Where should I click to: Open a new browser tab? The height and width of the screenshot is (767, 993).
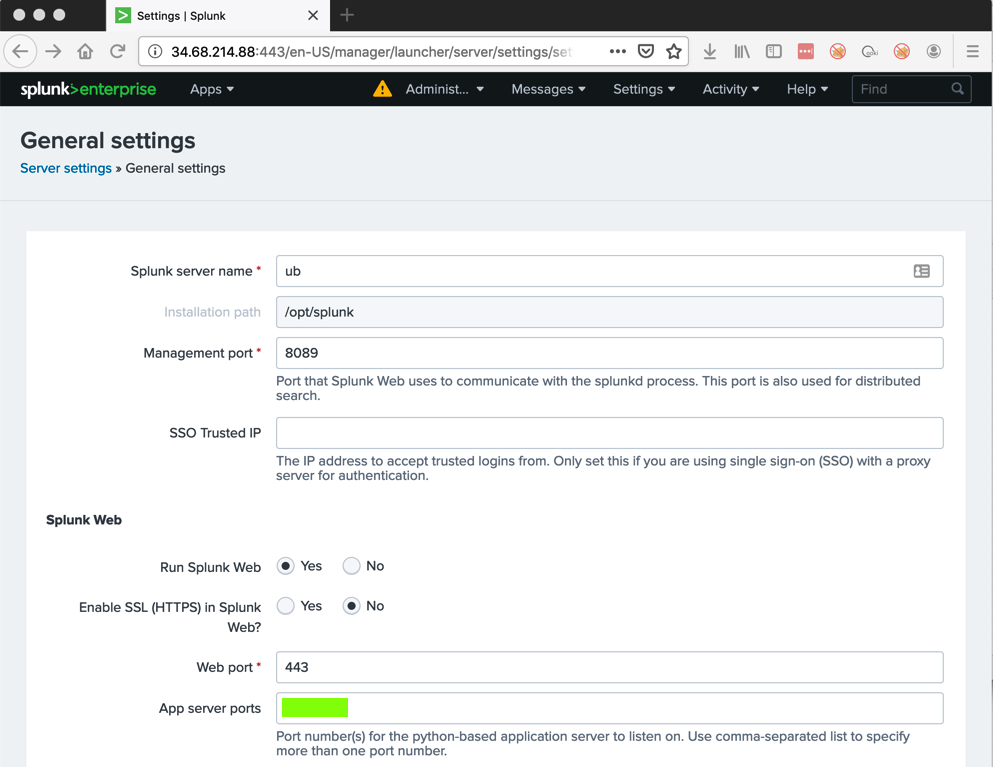(347, 15)
